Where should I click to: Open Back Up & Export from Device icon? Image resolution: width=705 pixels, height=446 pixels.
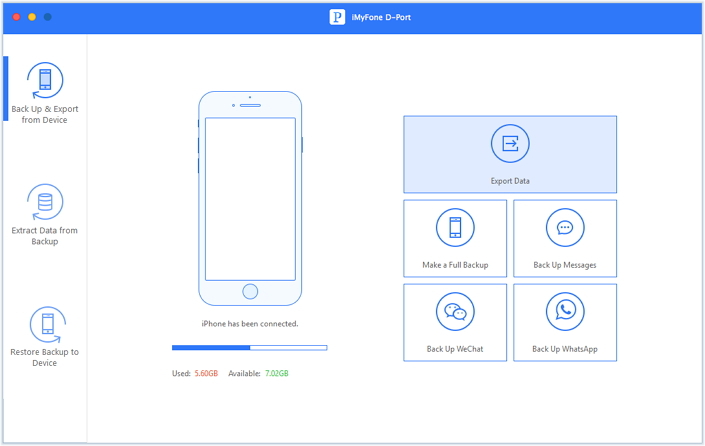pyautogui.click(x=45, y=80)
